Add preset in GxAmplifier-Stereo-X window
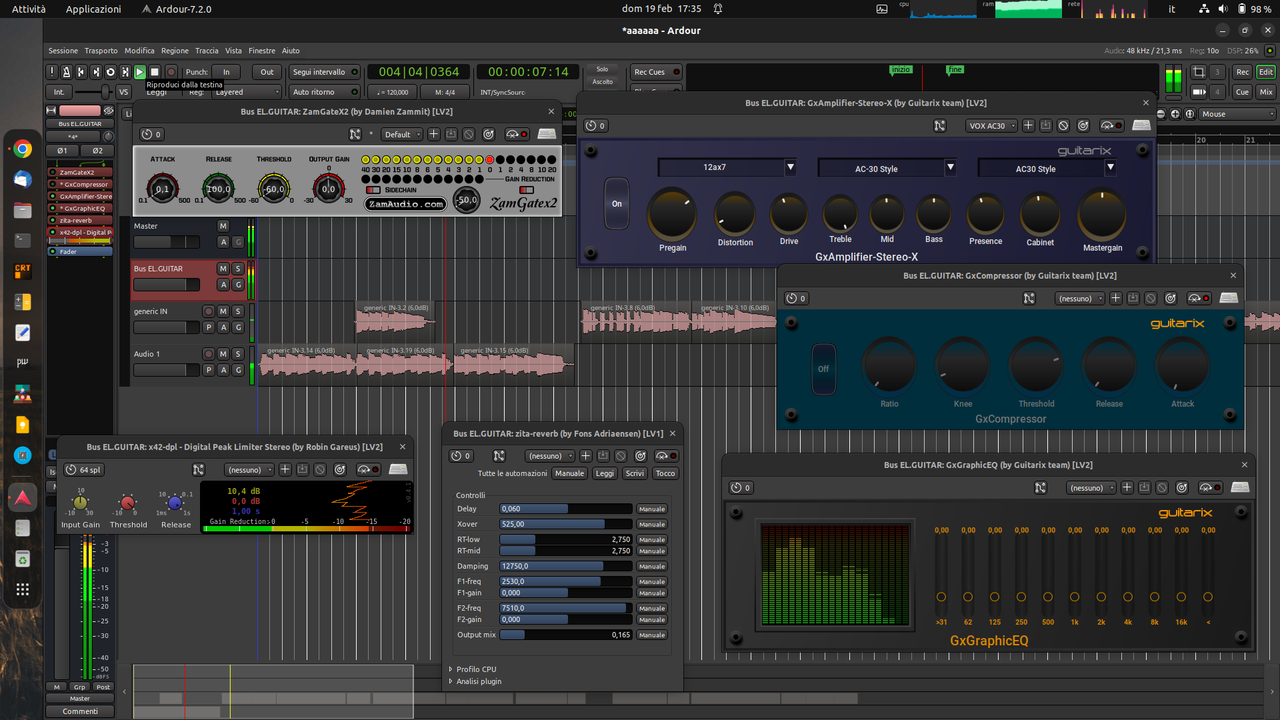Image resolution: width=1280 pixels, height=720 pixels. 1027,126
